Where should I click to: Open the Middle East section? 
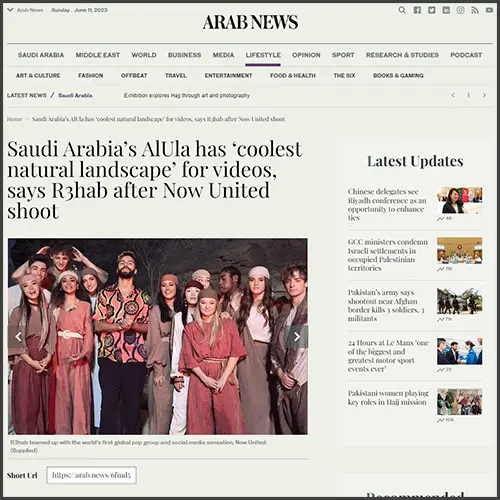[x=98, y=55]
